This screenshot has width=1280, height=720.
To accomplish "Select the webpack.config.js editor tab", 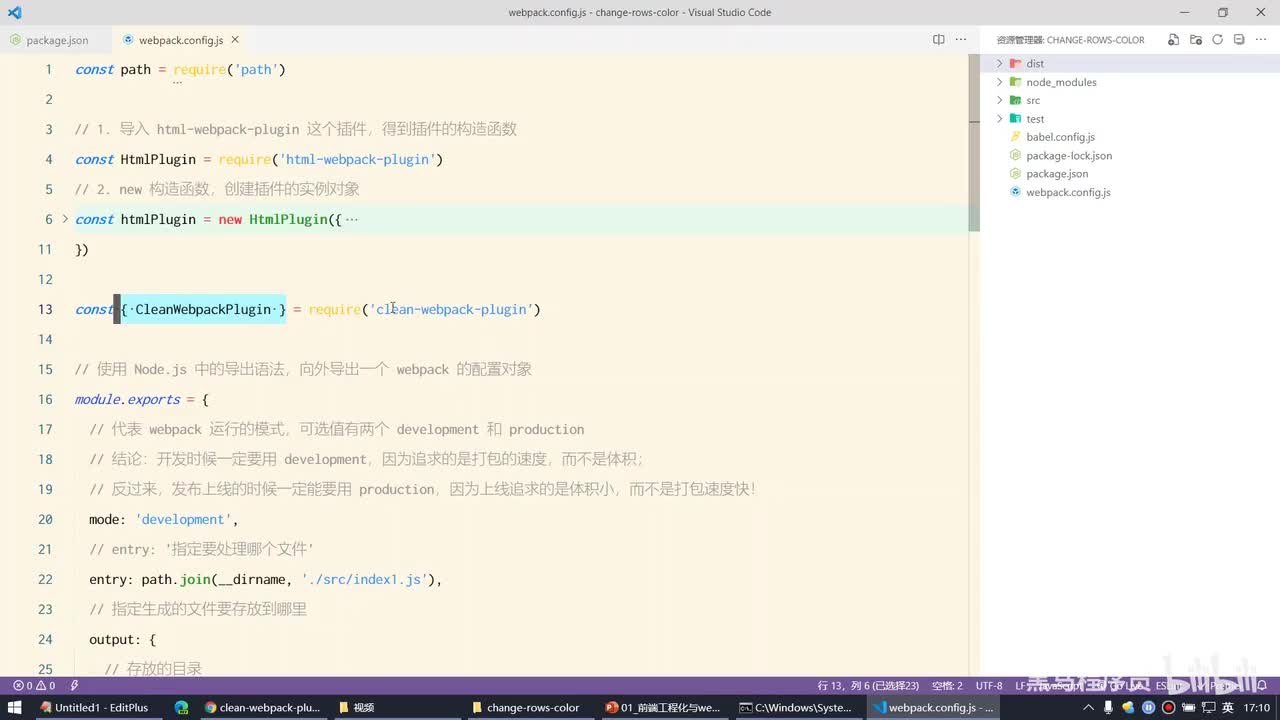I will [x=181, y=40].
